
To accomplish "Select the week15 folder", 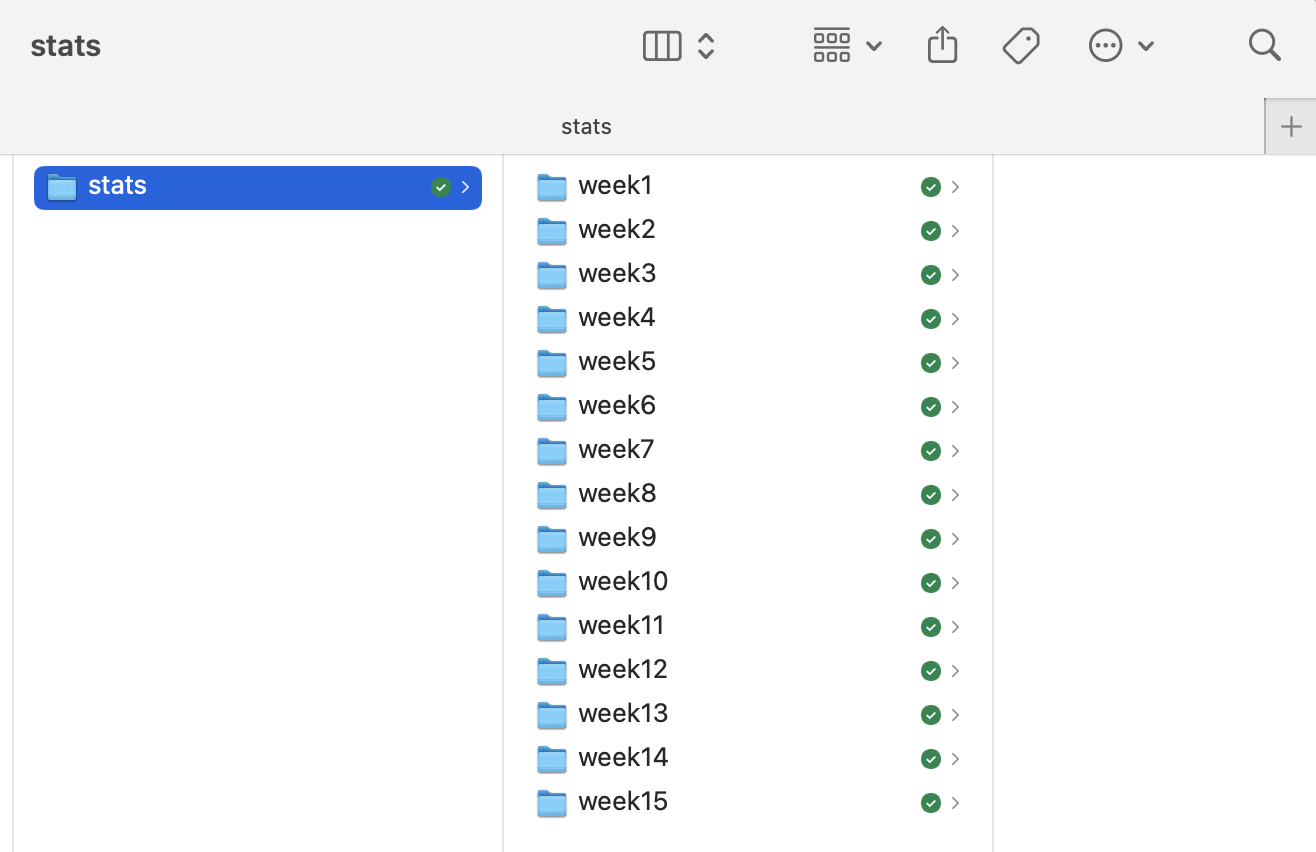I will coord(623,802).
